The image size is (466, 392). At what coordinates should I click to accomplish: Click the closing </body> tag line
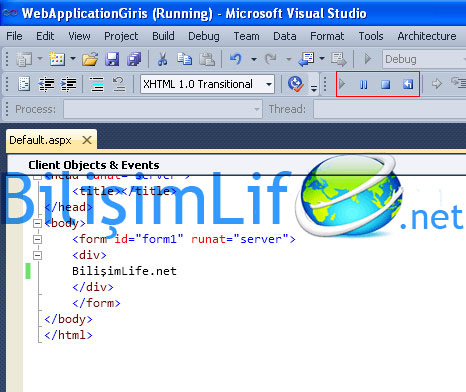pyautogui.click(x=68, y=319)
